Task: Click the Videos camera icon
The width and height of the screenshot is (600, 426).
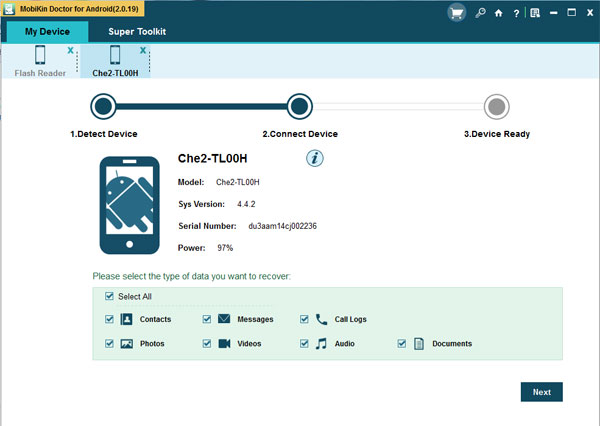Action: coord(224,343)
